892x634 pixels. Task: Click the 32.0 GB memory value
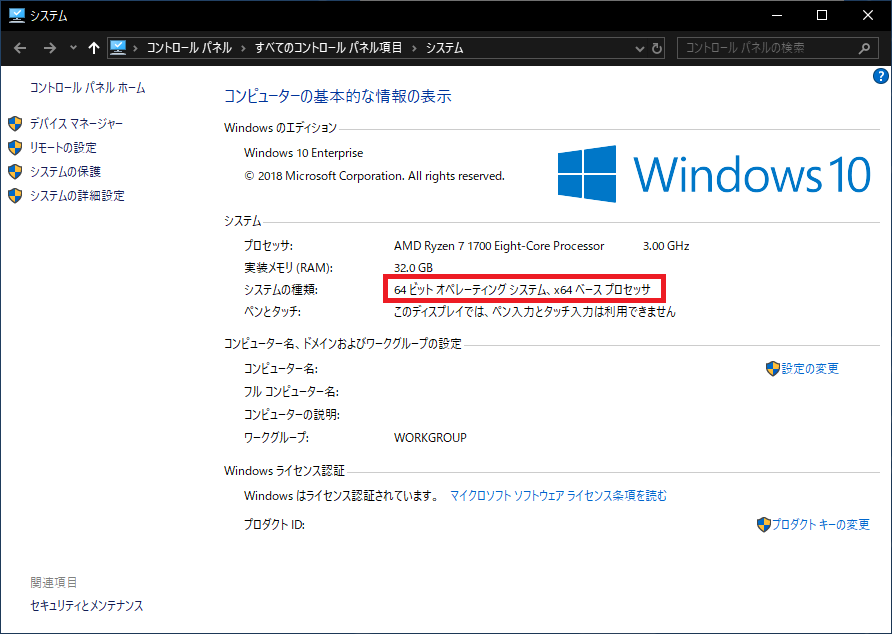pyautogui.click(x=413, y=267)
